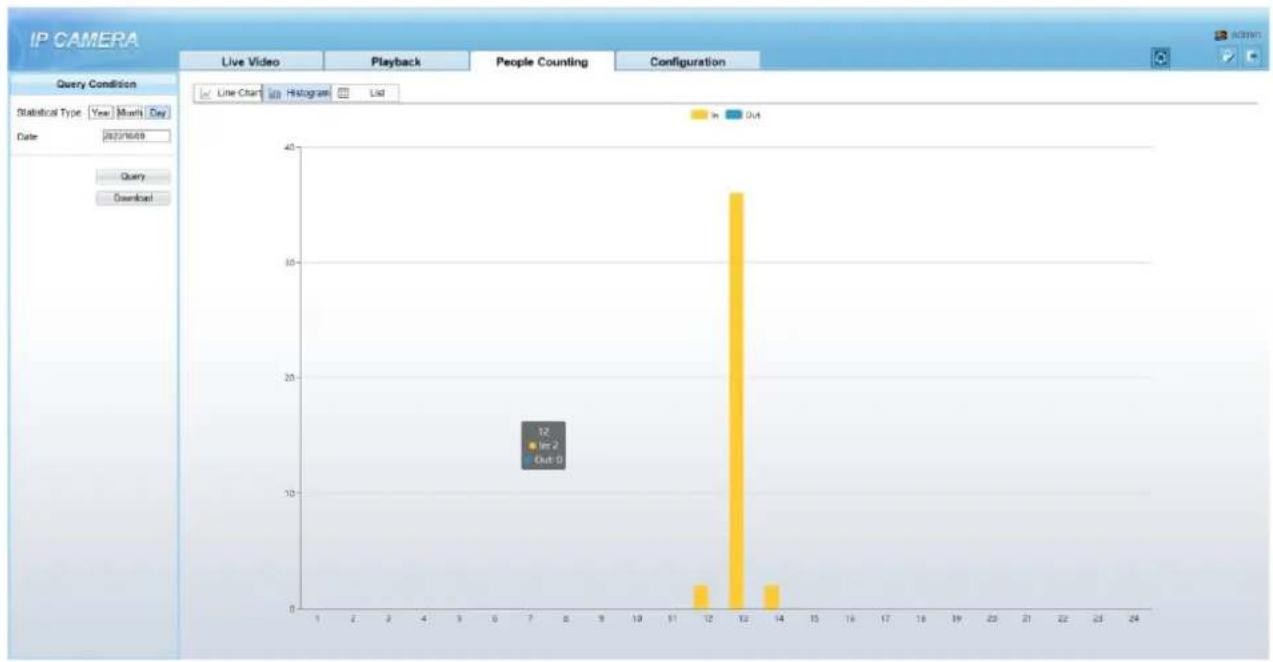Click the Download button
The height and width of the screenshot is (662, 1273).
(x=133, y=198)
